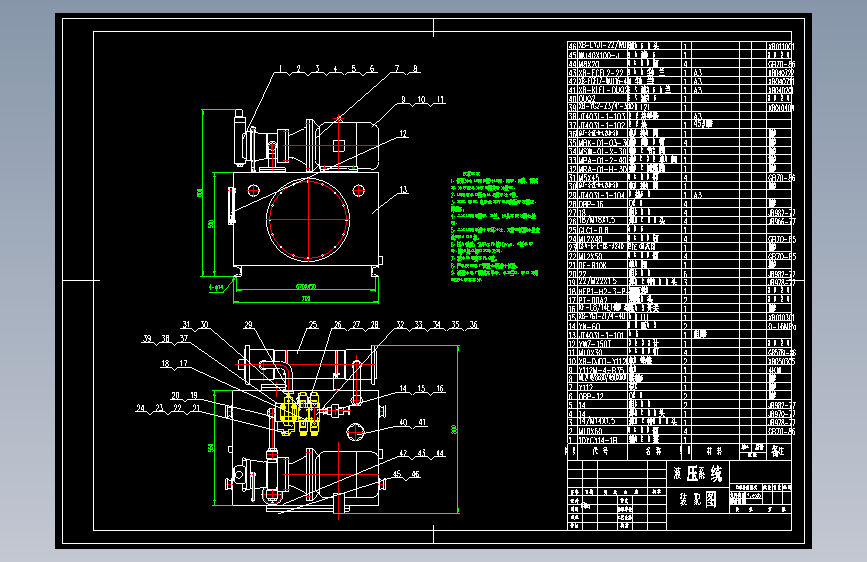Click the 液压系统 title block text

(x=698, y=473)
